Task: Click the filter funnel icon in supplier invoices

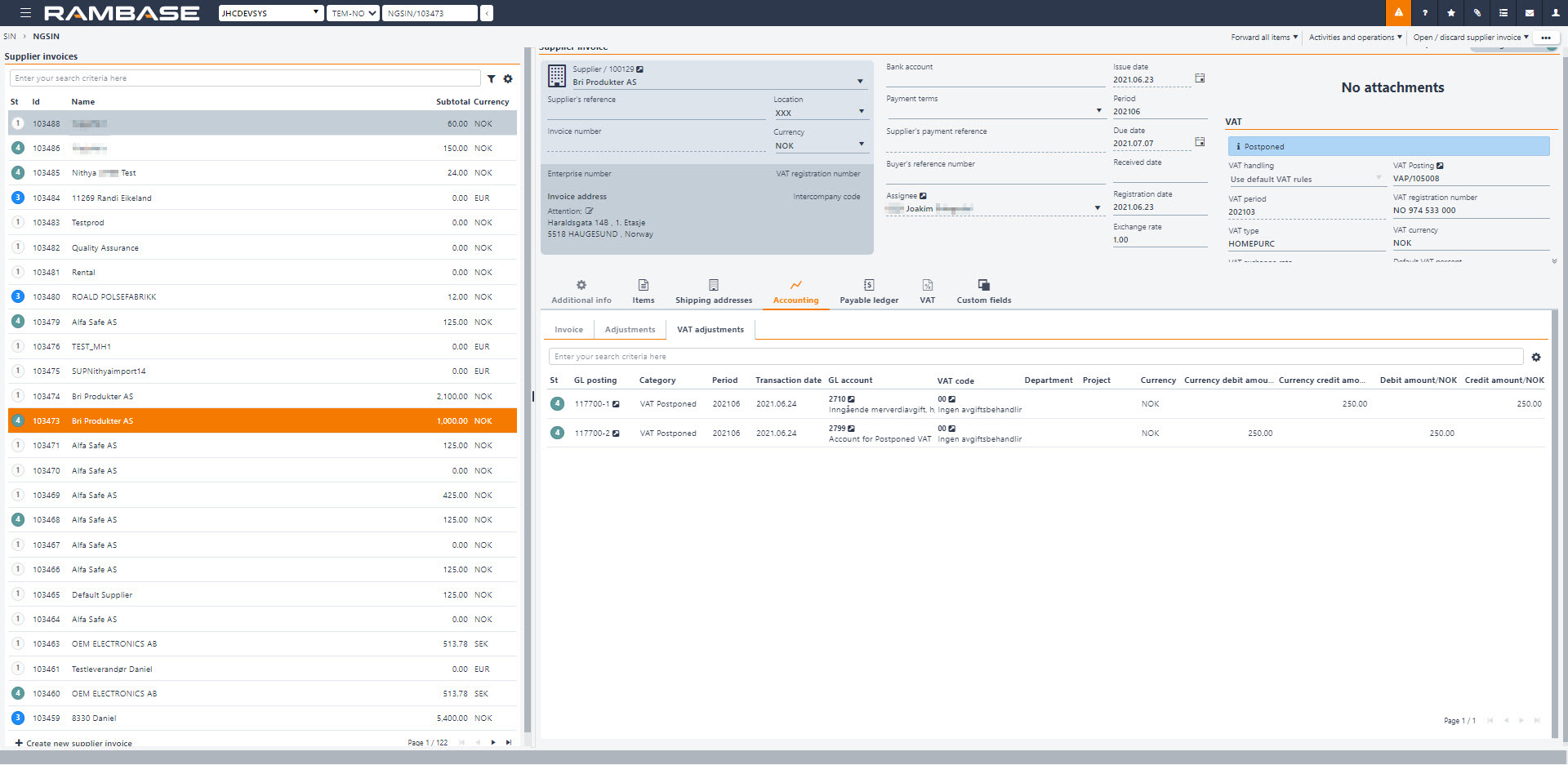Action: (492, 79)
